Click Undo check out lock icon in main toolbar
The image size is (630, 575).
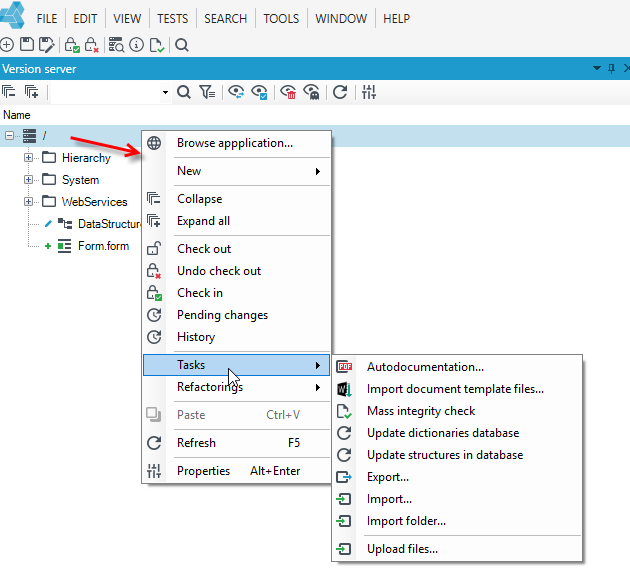pos(92,45)
